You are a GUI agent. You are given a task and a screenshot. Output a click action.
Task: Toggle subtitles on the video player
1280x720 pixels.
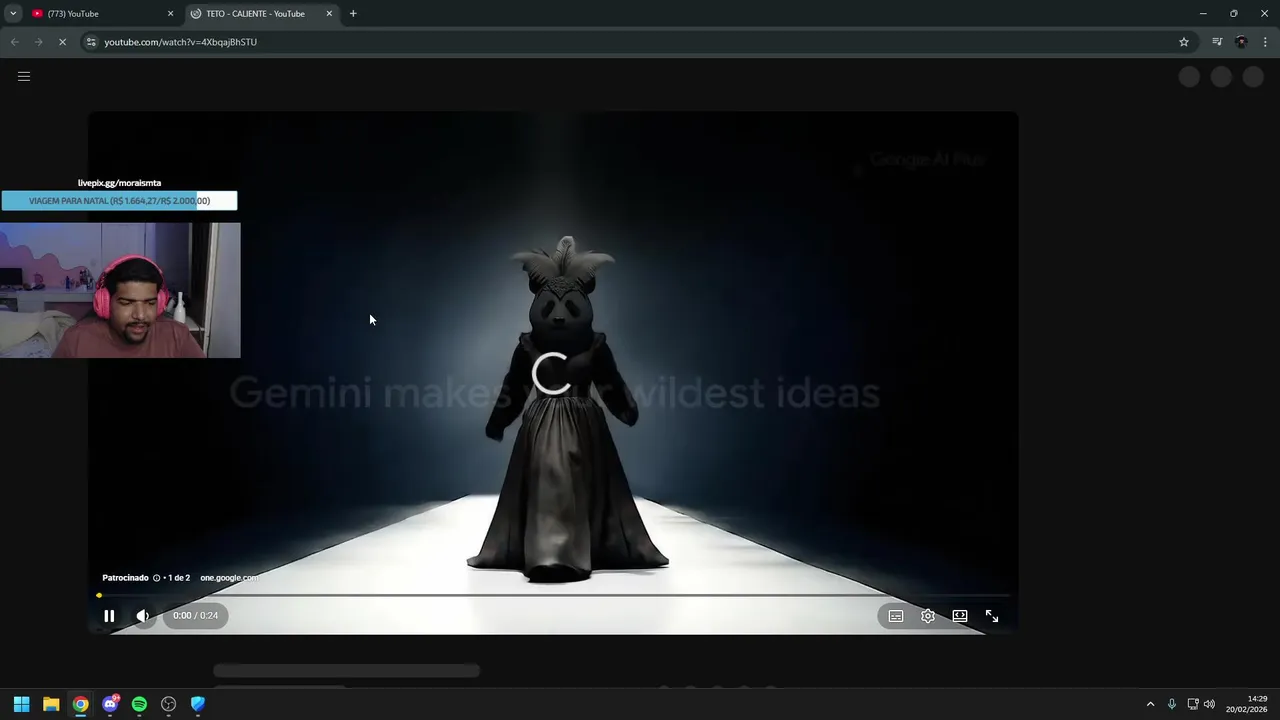point(896,616)
